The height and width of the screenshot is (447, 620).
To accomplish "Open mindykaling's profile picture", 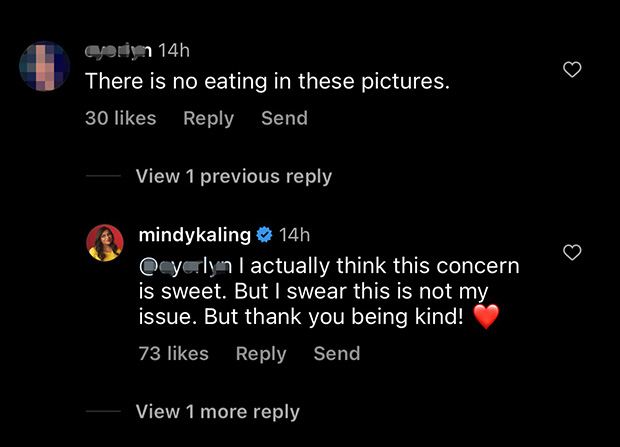I will coord(105,243).
